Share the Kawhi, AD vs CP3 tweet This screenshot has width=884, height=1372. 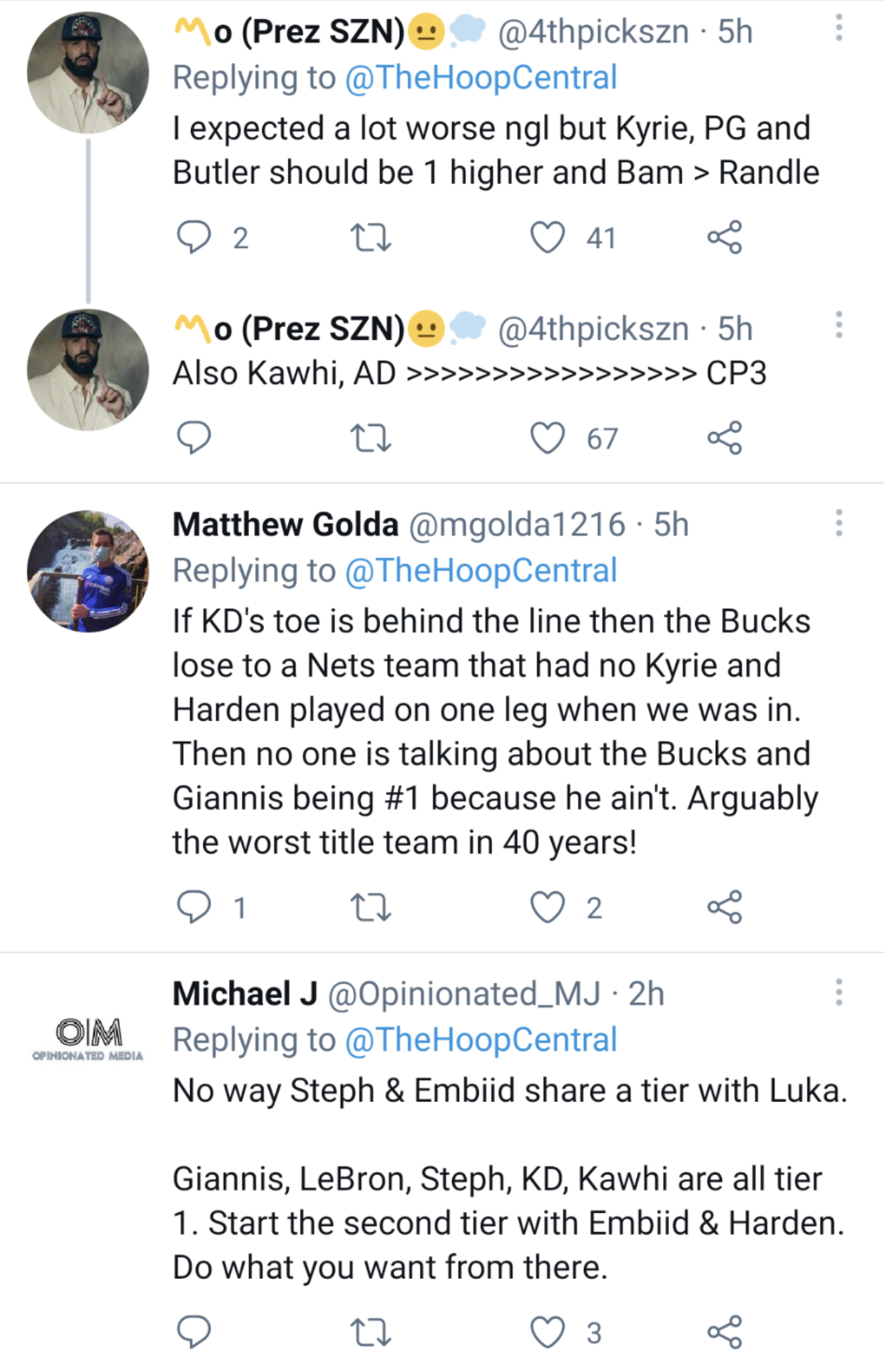pyautogui.click(x=725, y=438)
